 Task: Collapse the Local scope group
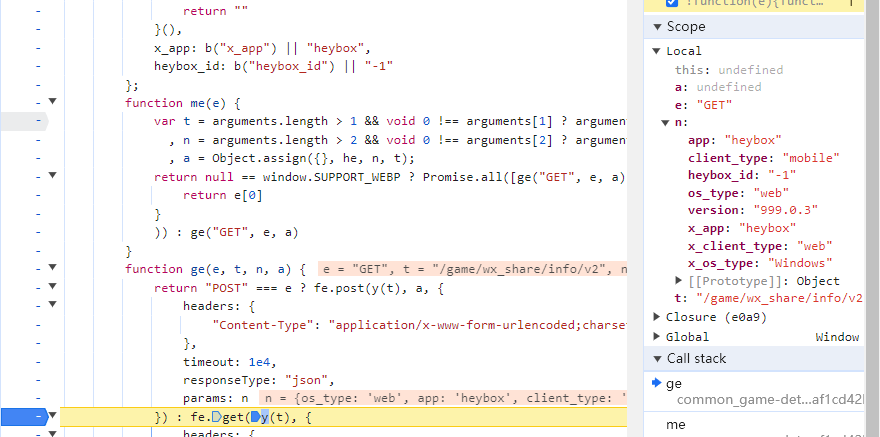(x=656, y=51)
